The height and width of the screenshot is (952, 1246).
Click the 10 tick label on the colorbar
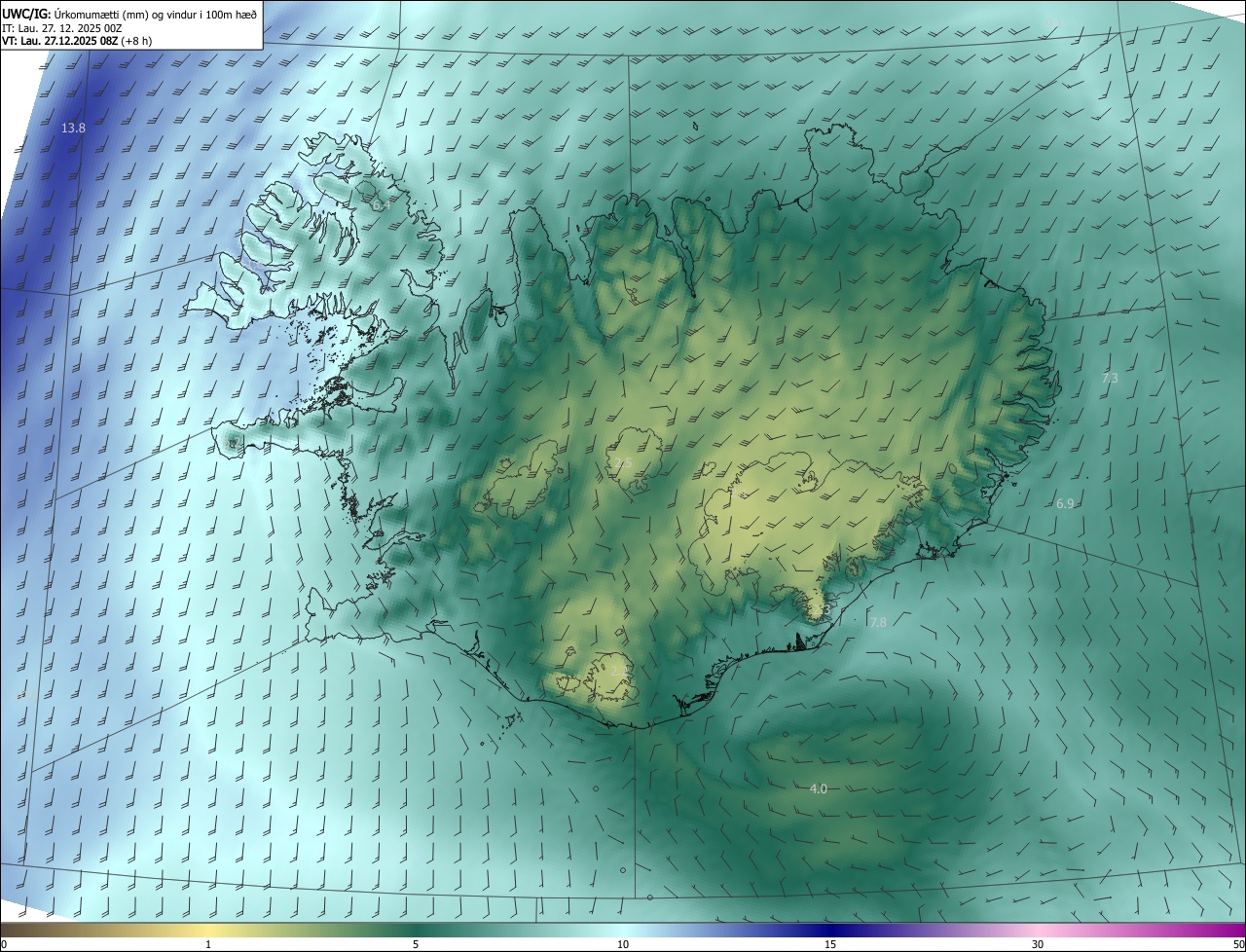[x=623, y=944]
